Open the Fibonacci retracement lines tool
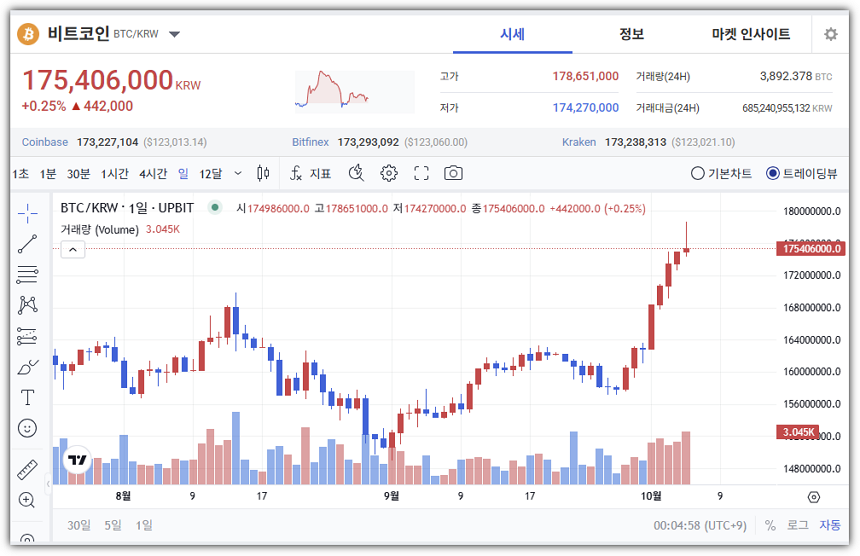This screenshot has width=860, height=556. 27,275
